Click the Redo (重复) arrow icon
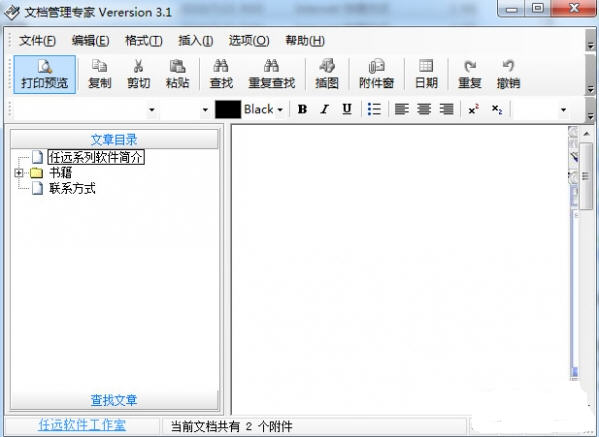Image resolution: width=599 pixels, height=437 pixels. (x=469, y=74)
